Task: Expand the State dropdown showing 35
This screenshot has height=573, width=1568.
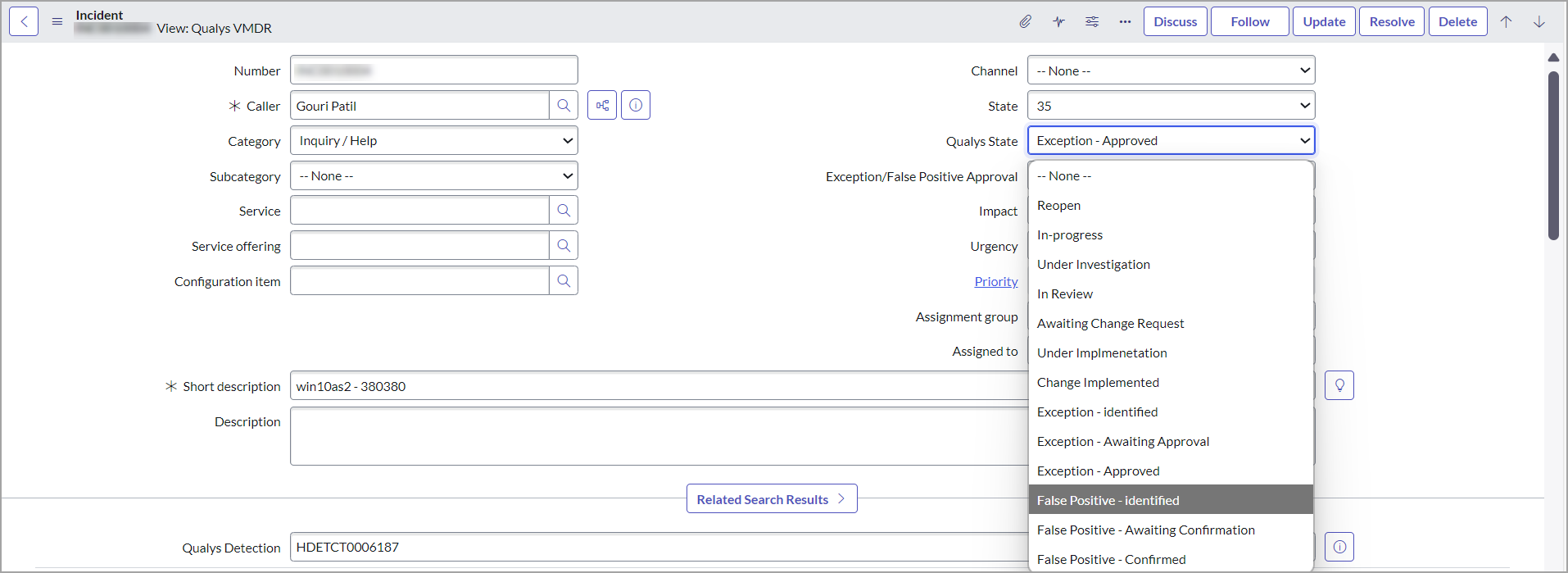Action: click(x=1171, y=106)
